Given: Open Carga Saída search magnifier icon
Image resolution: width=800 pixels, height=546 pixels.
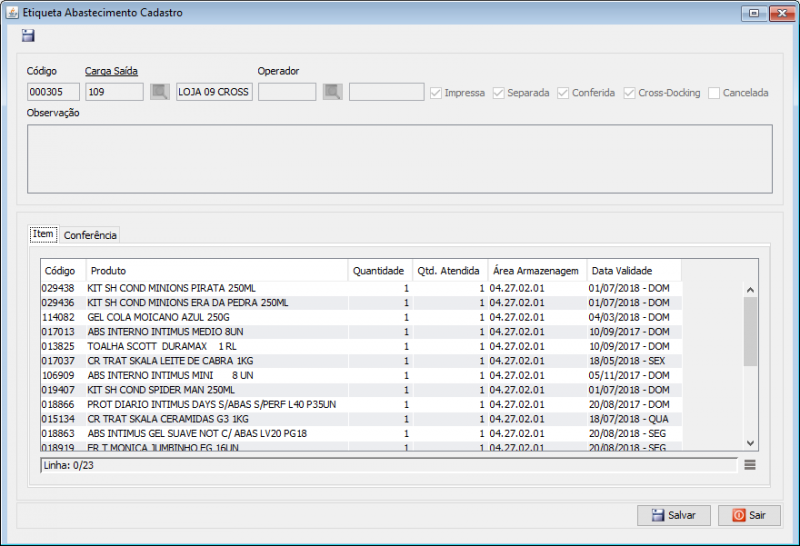Looking at the screenshot, I should (x=160, y=92).
